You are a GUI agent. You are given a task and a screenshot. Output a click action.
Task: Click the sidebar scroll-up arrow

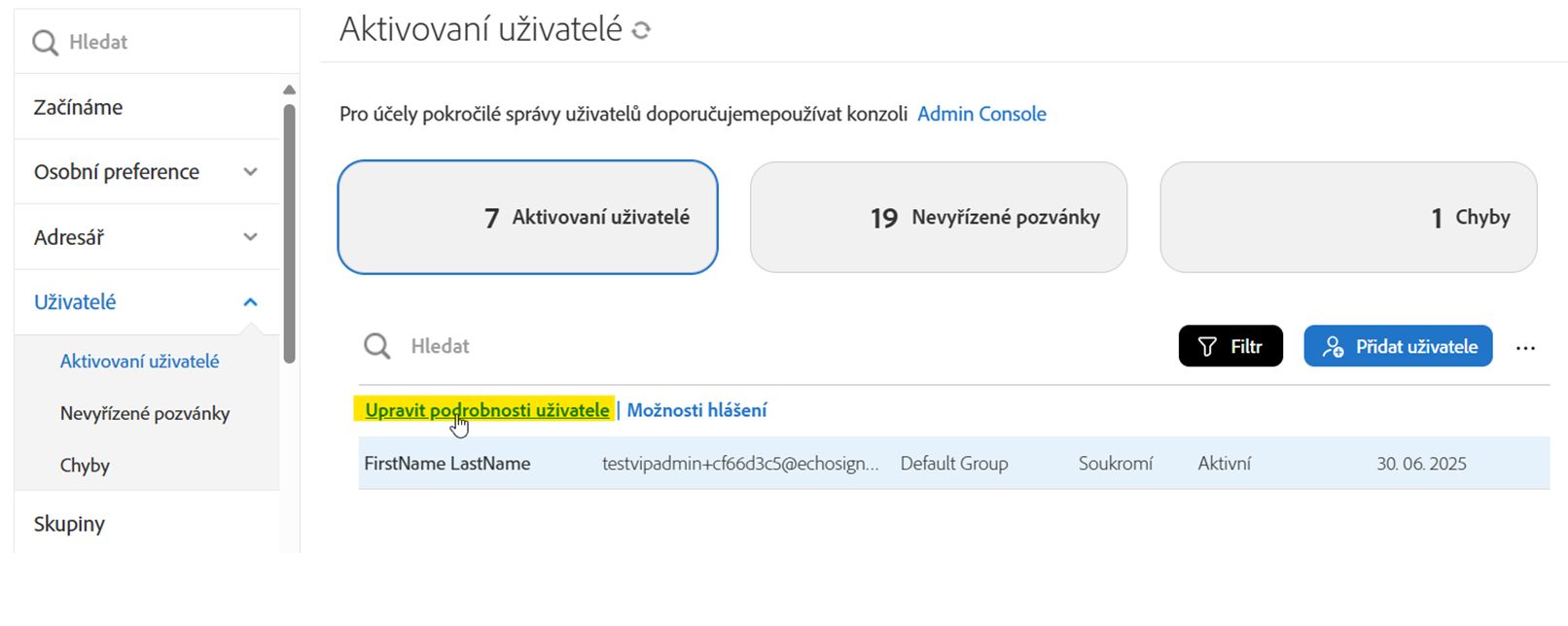click(x=289, y=90)
